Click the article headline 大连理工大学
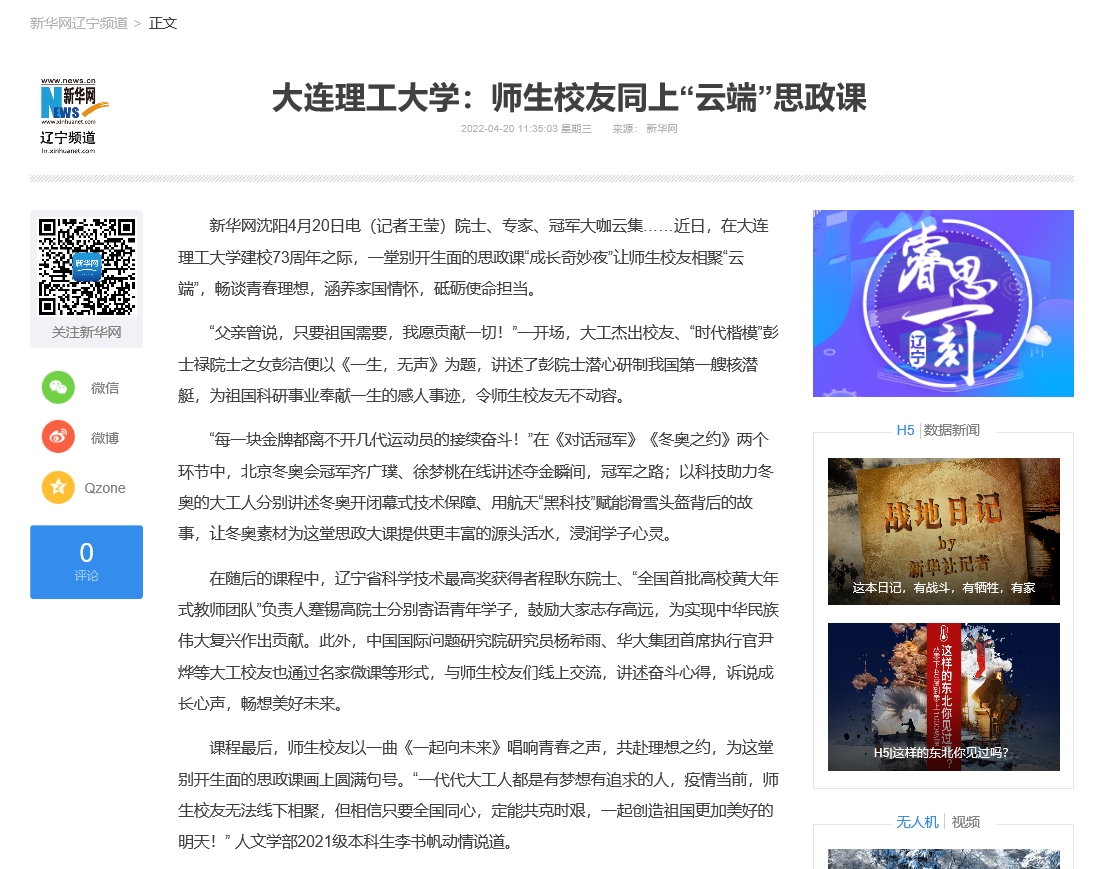Viewport: 1114px width, 869px height. pos(569,98)
